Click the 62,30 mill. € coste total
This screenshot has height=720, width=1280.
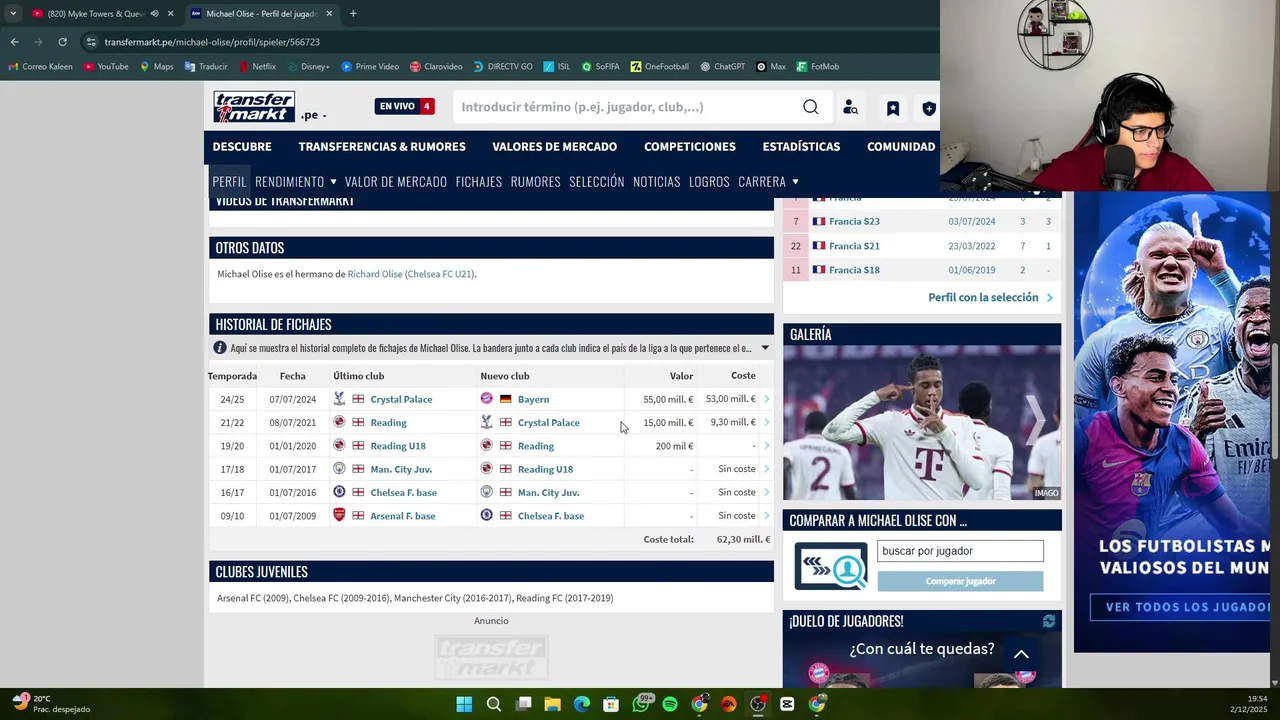pyautogui.click(x=743, y=539)
